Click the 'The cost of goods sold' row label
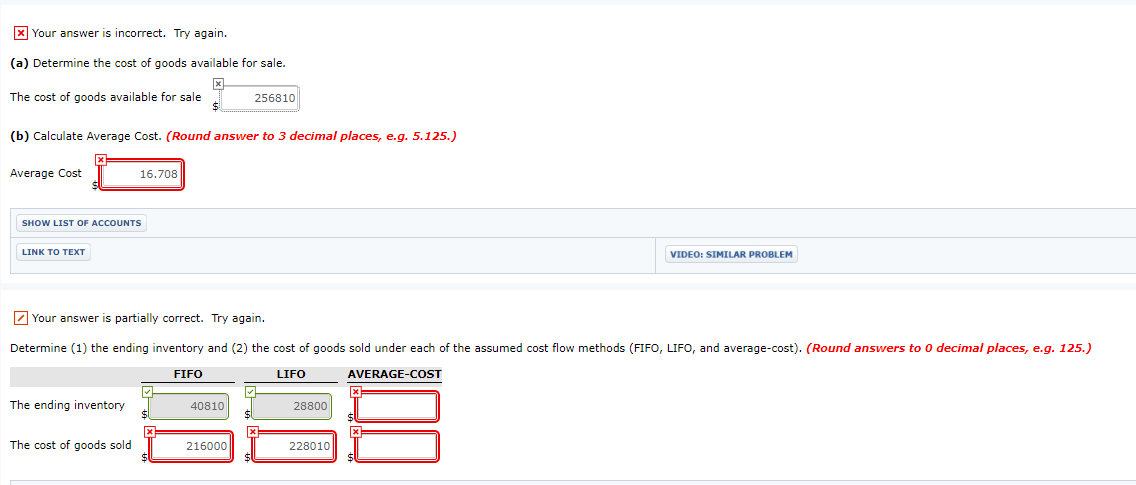 [x=71, y=445]
